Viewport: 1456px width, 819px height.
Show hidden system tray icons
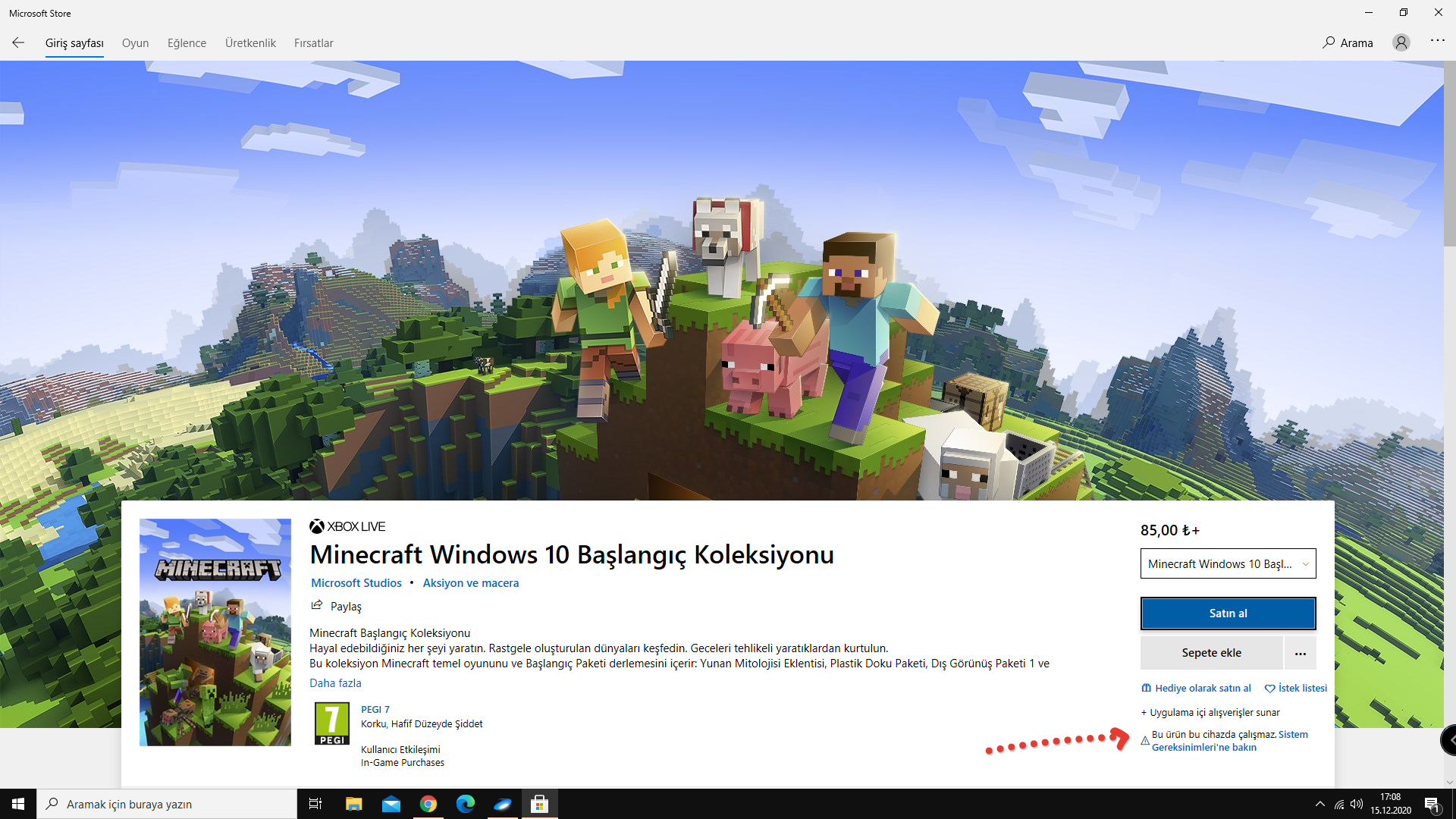[1320, 804]
